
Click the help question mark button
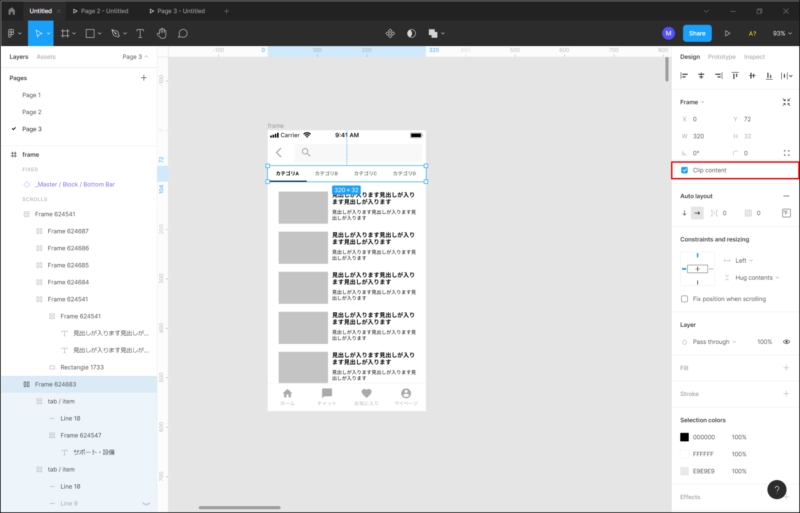coord(777,489)
